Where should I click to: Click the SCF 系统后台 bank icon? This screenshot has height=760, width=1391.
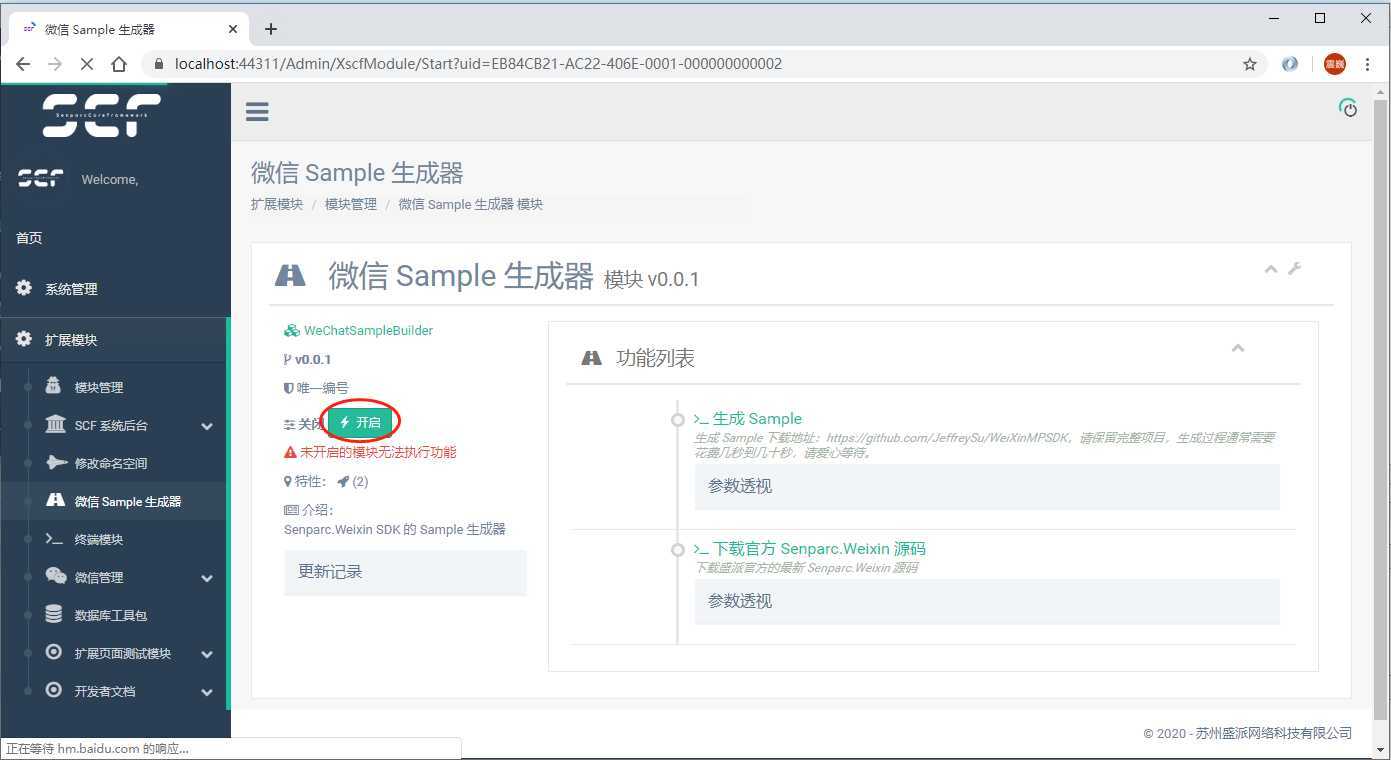click(56, 425)
